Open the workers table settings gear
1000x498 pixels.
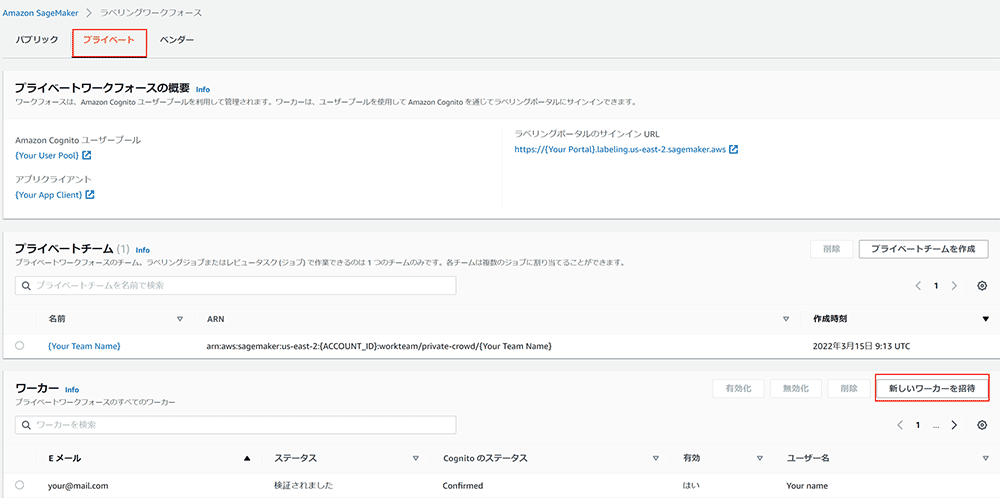coord(982,425)
